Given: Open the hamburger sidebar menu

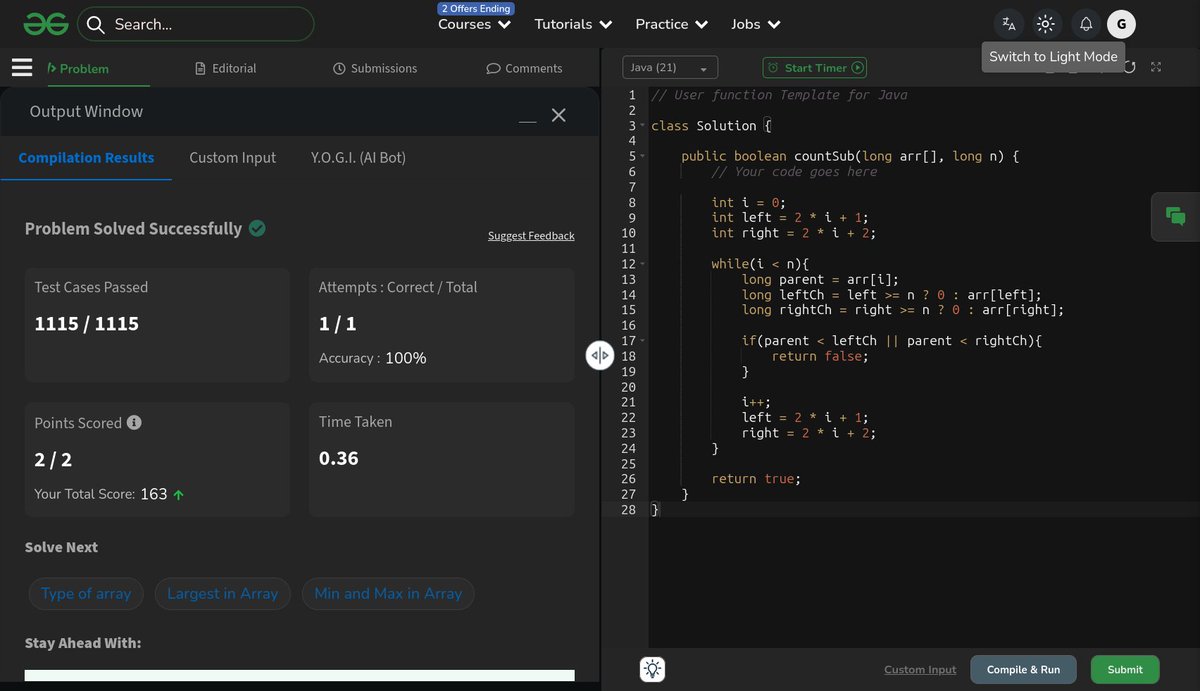Looking at the screenshot, I should (22, 67).
